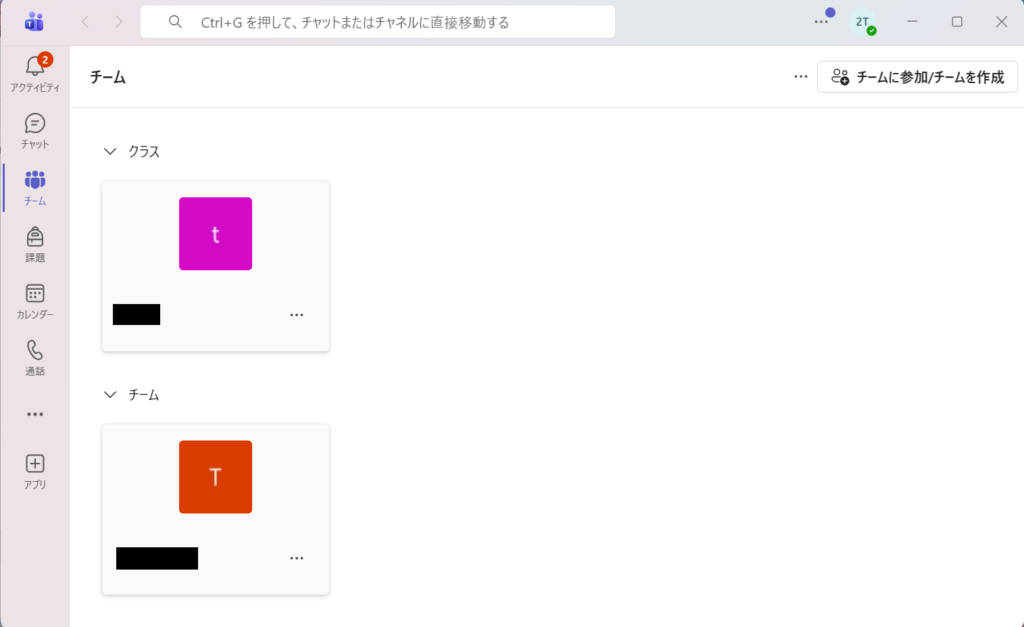Open more options for the magenta class team
This screenshot has height=627, width=1024.
pyautogui.click(x=296, y=315)
